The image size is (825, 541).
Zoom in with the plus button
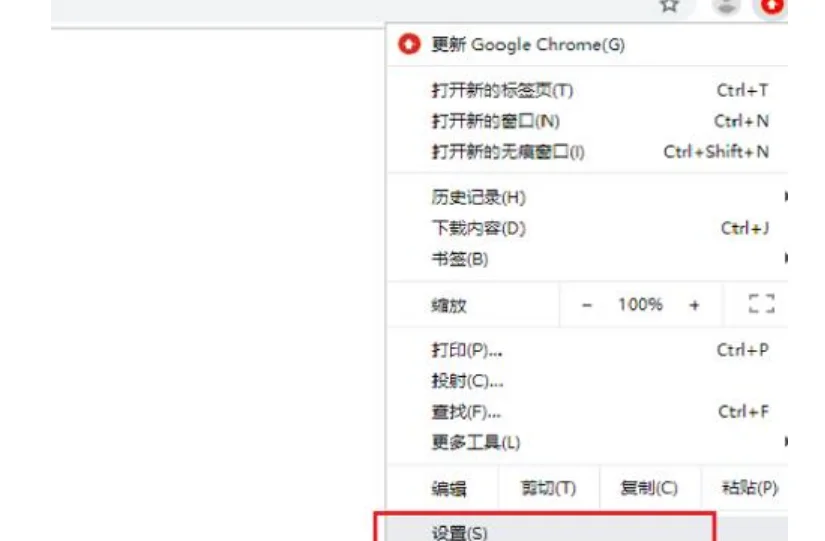695,305
